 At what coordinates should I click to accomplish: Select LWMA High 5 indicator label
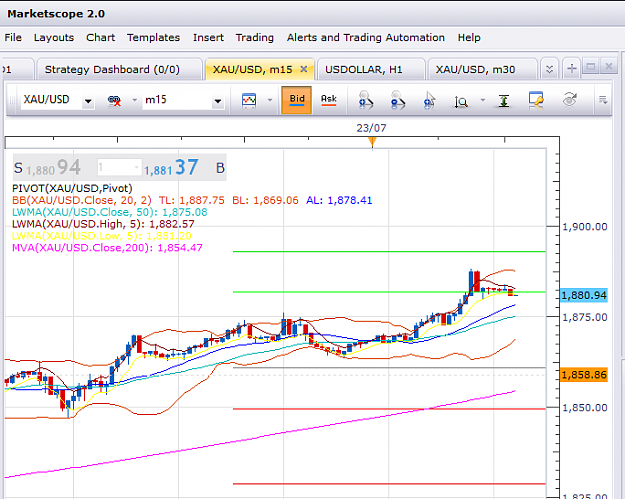click(x=103, y=224)
